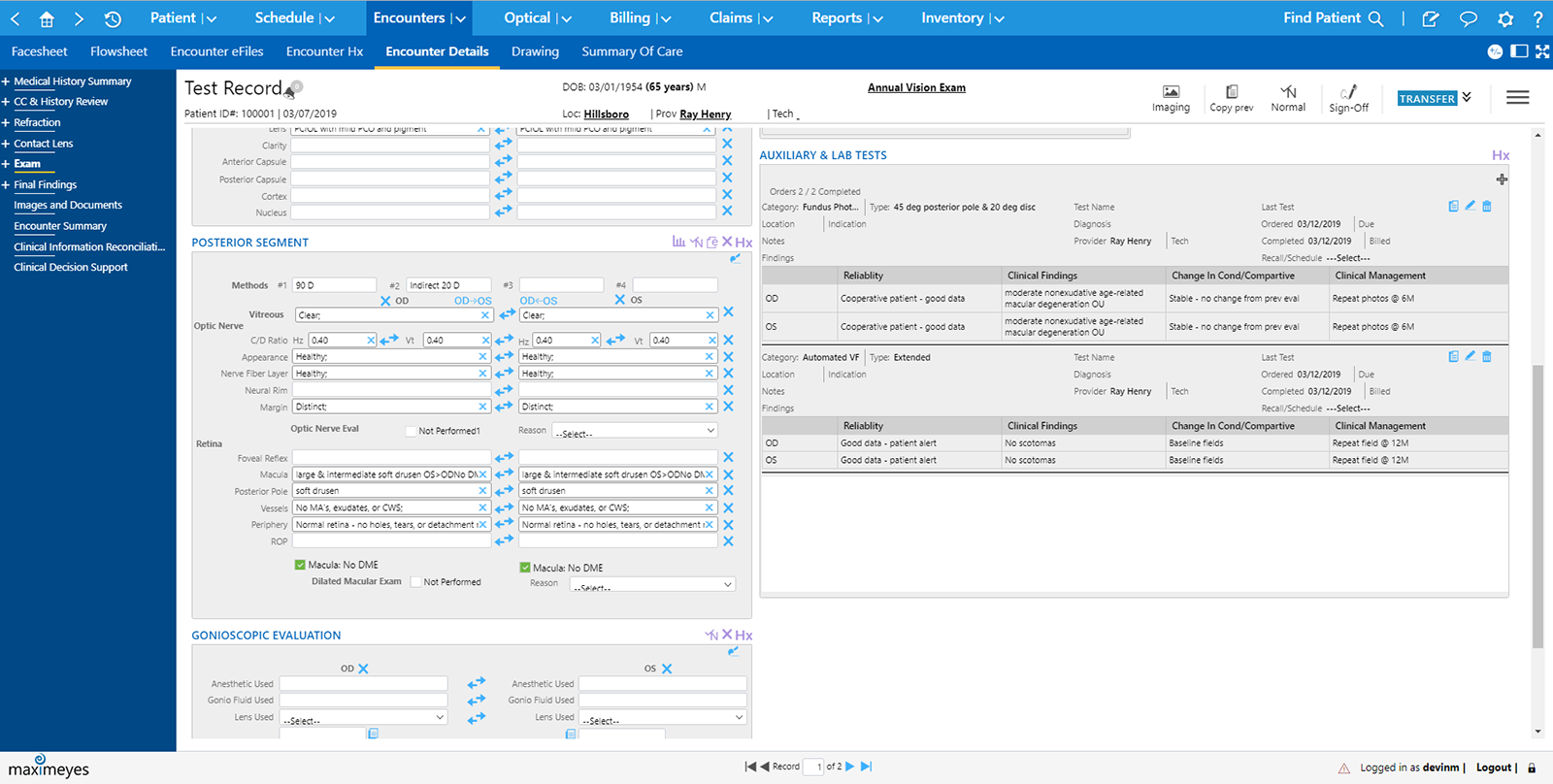Click the Logout link
Image resolution: width=1553 pixels, height=784 pixels.
pyautogui.click(x=1494, y=768)
